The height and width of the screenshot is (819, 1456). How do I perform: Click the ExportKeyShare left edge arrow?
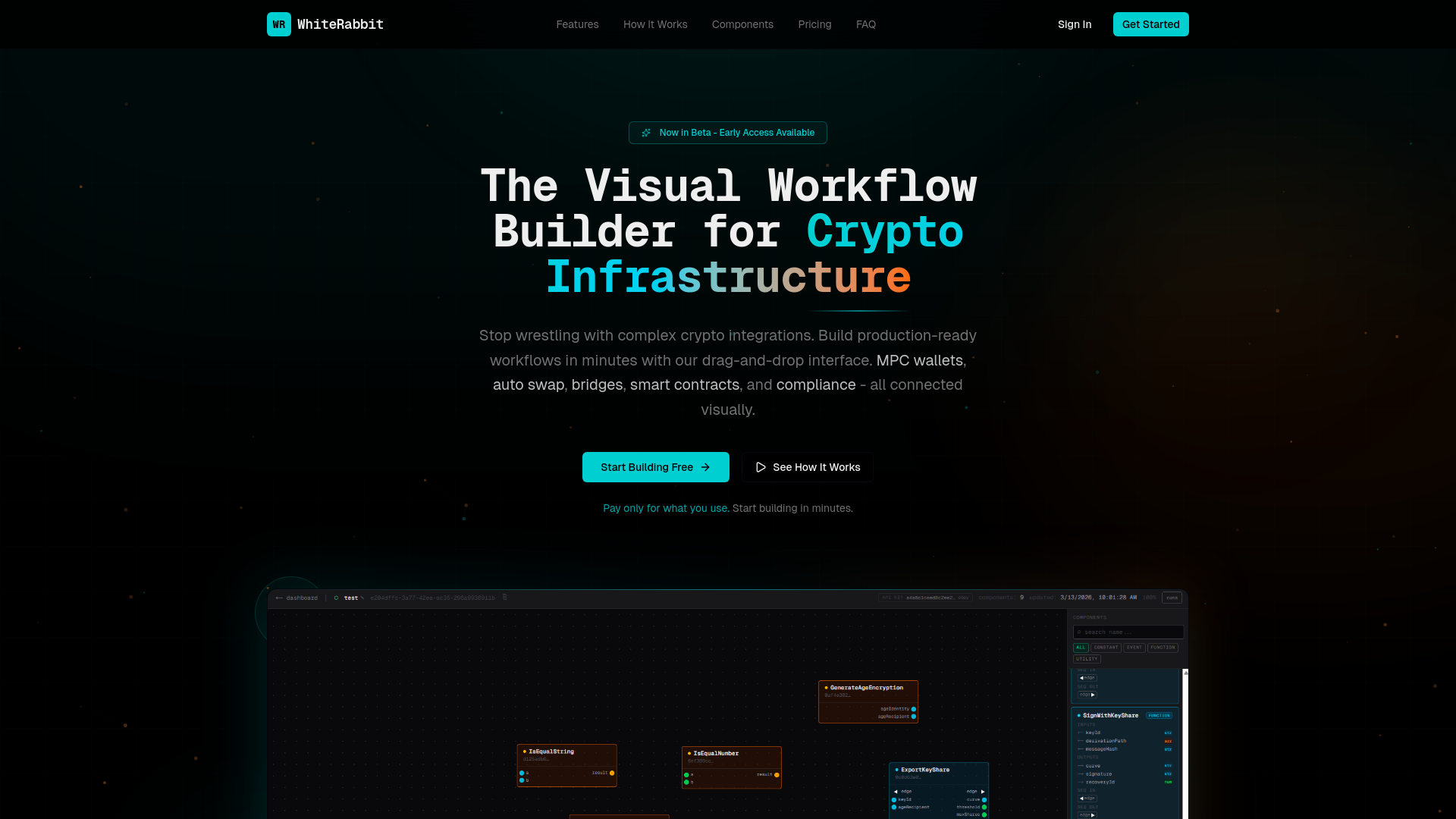pos(896,792)
